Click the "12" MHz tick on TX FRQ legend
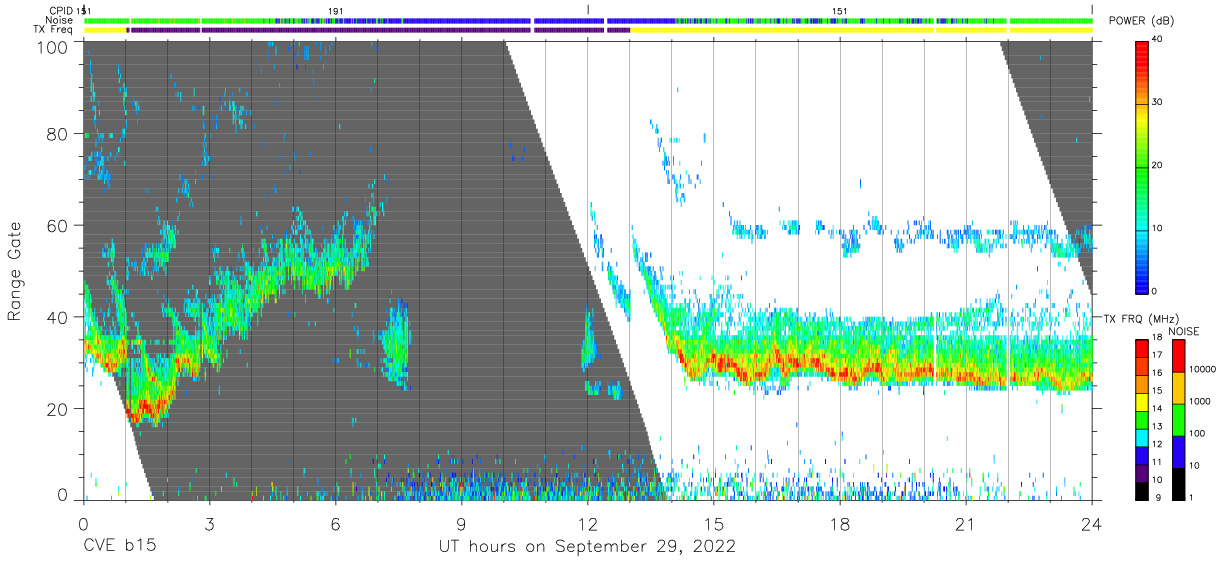1228x567 pixels. tap(1157, 444)
